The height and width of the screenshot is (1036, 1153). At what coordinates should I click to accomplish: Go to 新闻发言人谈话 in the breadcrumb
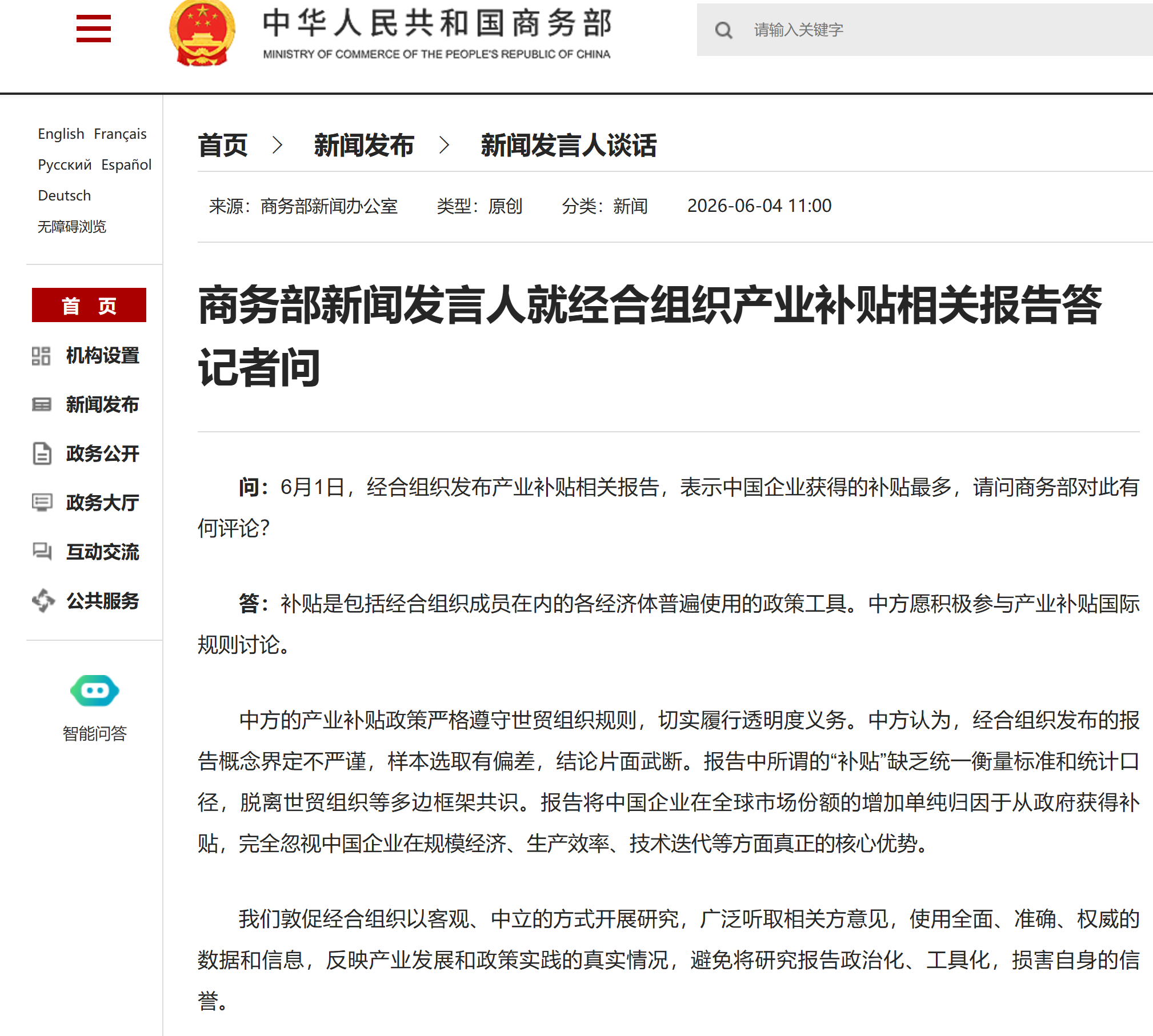(569, 145)
